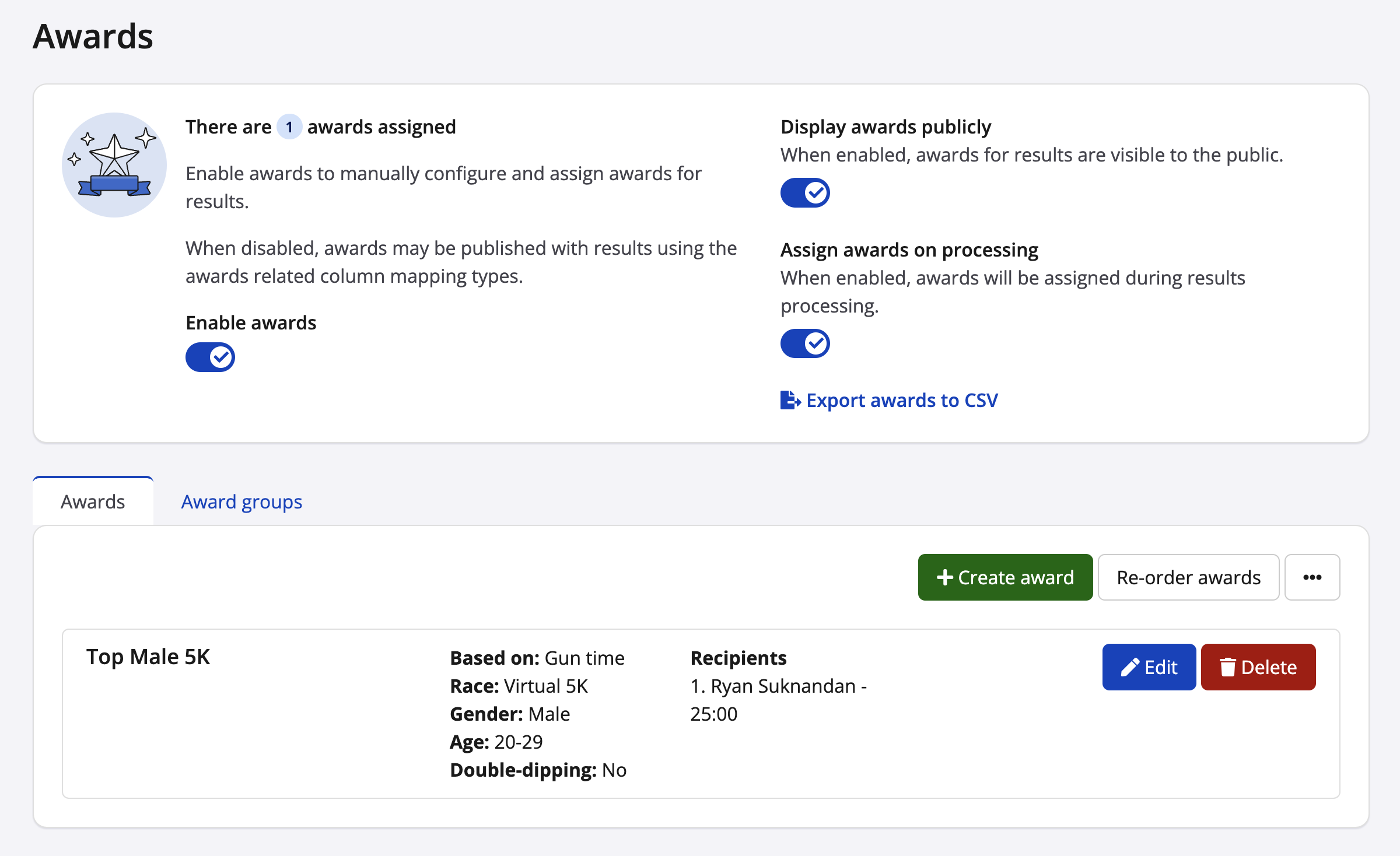1400x856 pixels.
Task: Turn off Assign awards on processing
Action: click(805, 343)
